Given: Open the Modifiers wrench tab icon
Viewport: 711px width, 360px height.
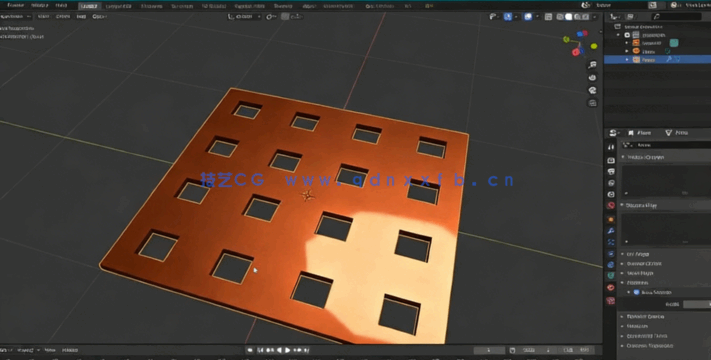Looking at the screenshot, I should click(611, 231).
